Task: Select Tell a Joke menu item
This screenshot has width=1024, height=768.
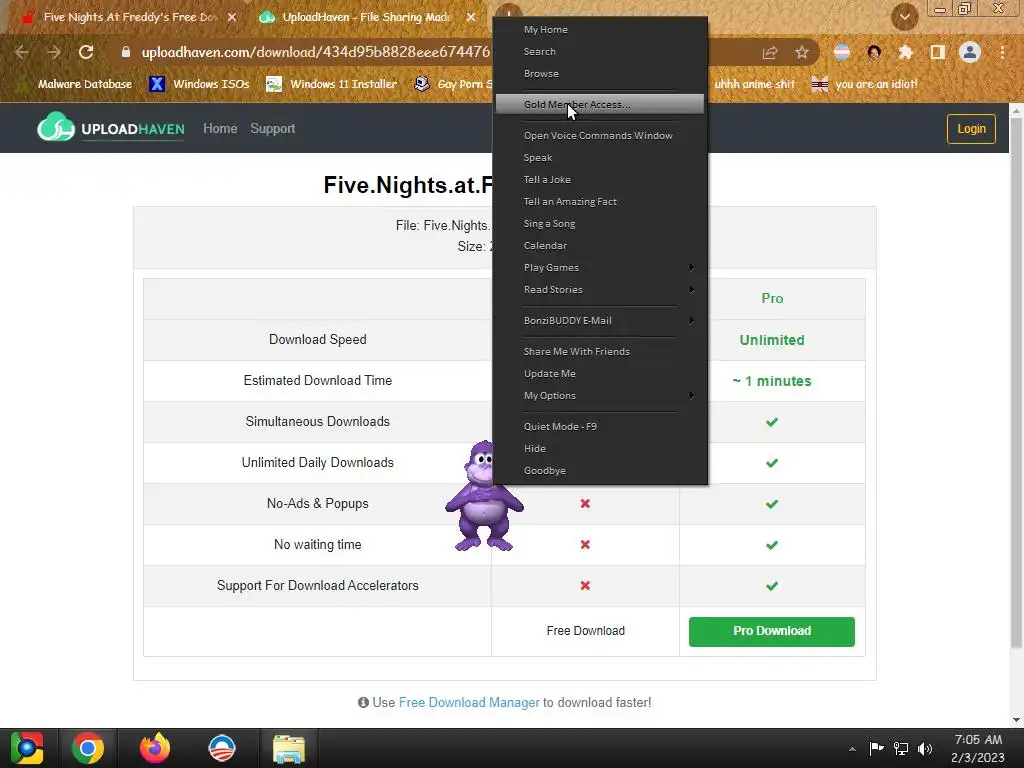Action: tap(600, 180)
